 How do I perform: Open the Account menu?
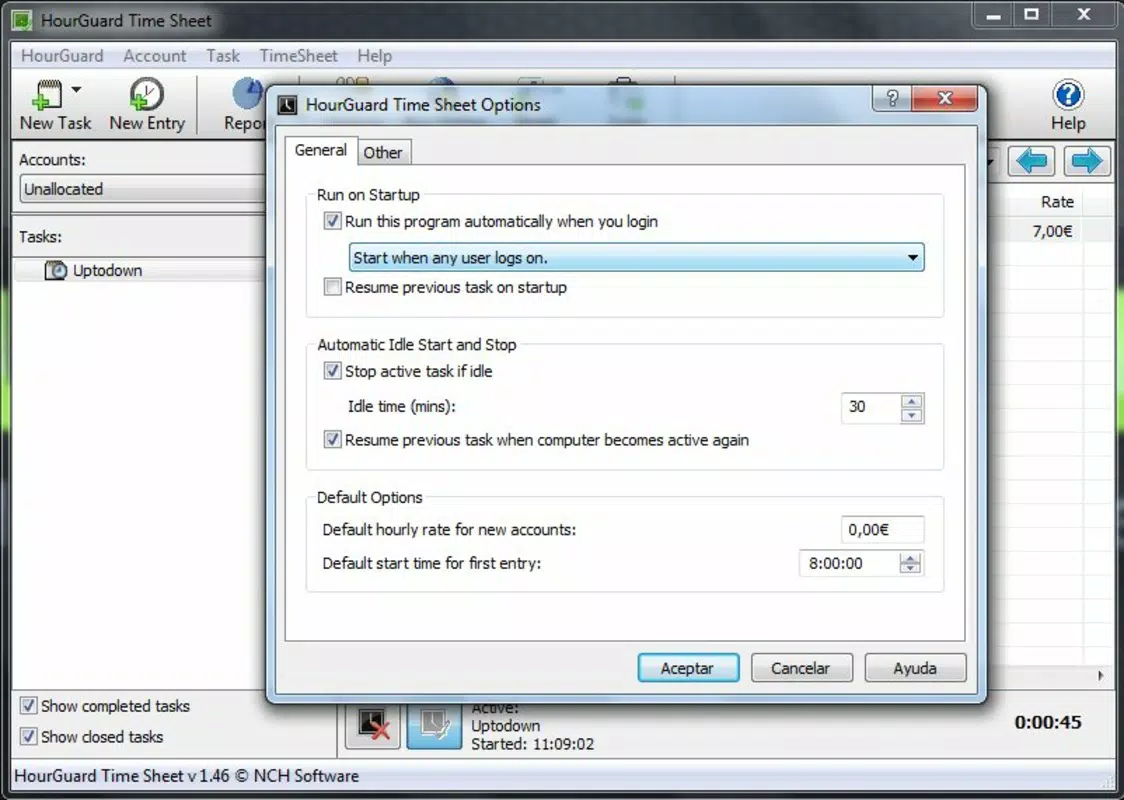[154, 55]
